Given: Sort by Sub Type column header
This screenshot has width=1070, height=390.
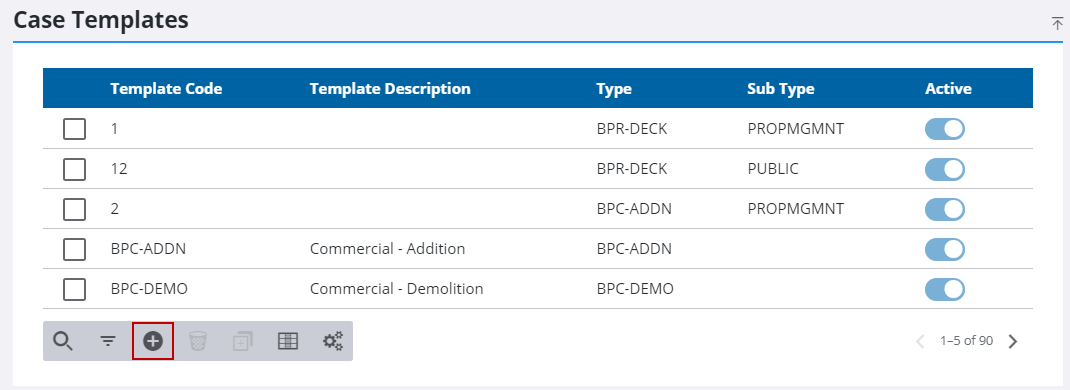Looking at the screenshot, I should [x=781, y=89].
